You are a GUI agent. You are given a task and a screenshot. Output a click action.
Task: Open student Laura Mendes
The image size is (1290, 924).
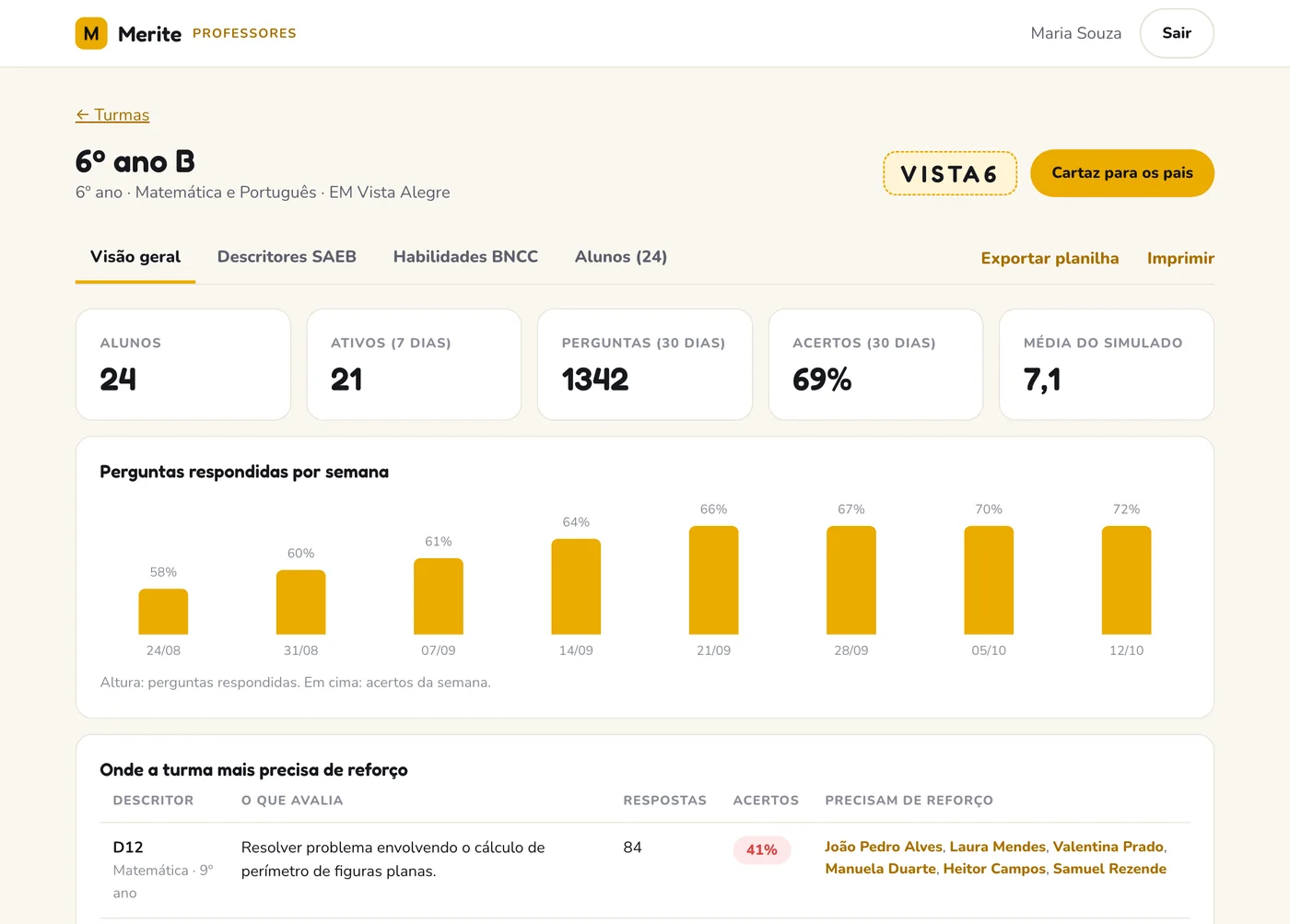click(x=998, y=847)
